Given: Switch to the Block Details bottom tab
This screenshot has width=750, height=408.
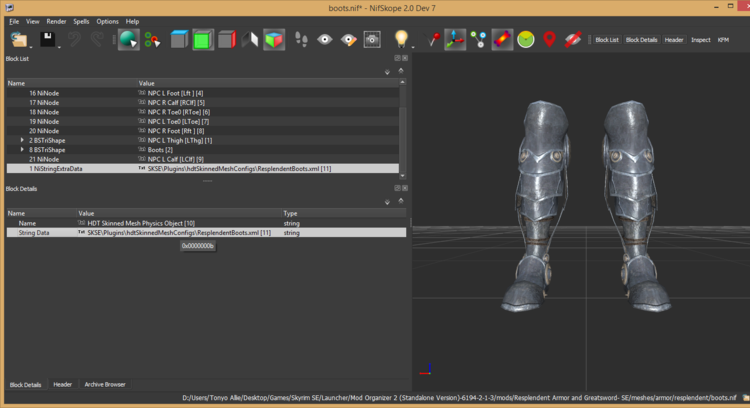Looking at the screenshot, I should click(x=25, y=385).
